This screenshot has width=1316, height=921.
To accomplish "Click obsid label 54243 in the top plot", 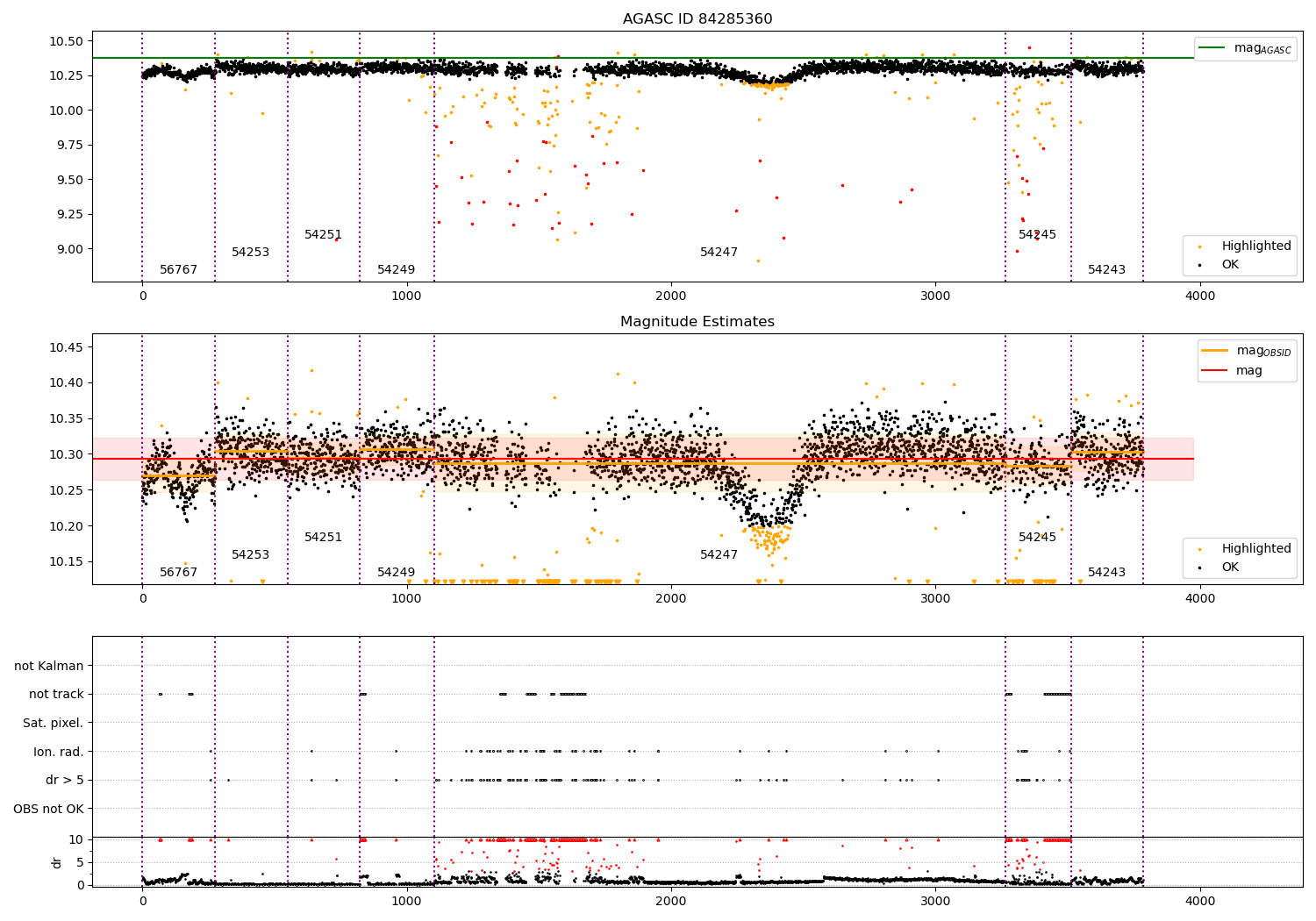I will tap(1107, 270).
